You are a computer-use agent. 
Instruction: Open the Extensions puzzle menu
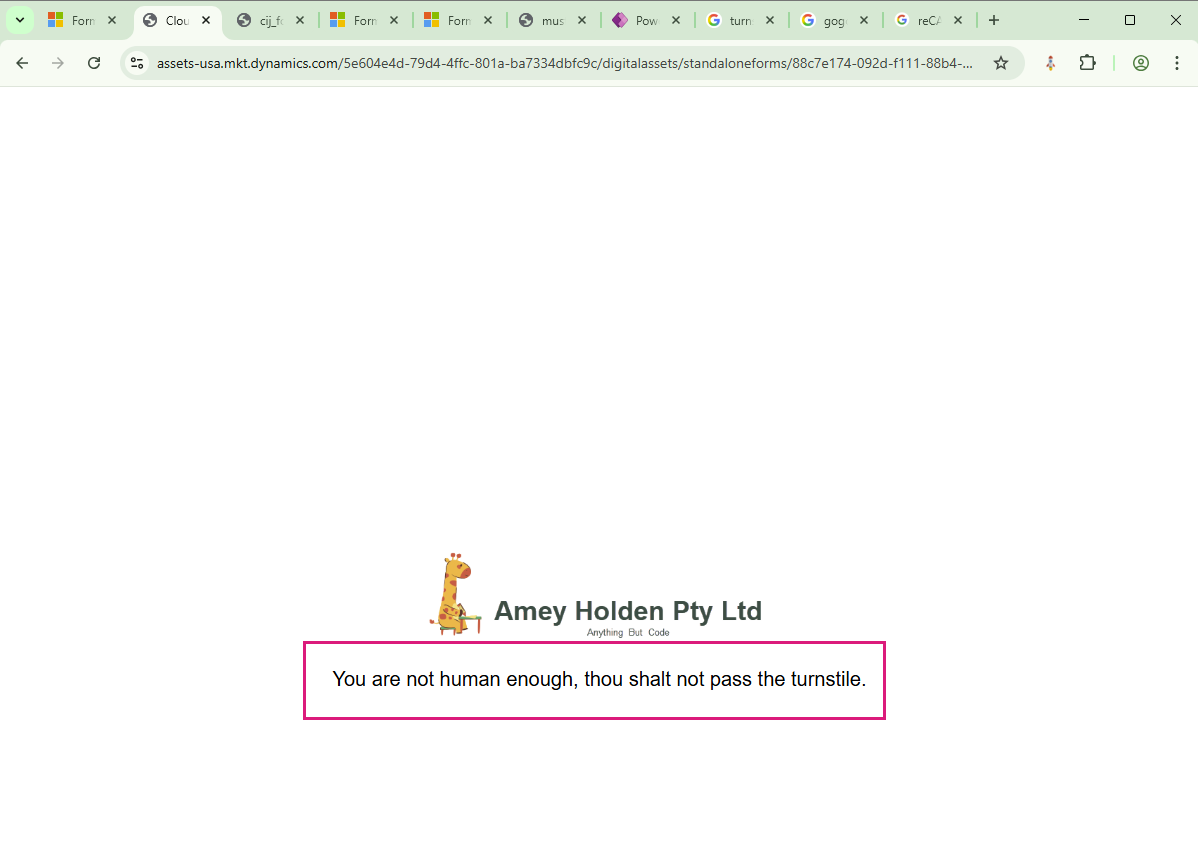click(1087, 63)
